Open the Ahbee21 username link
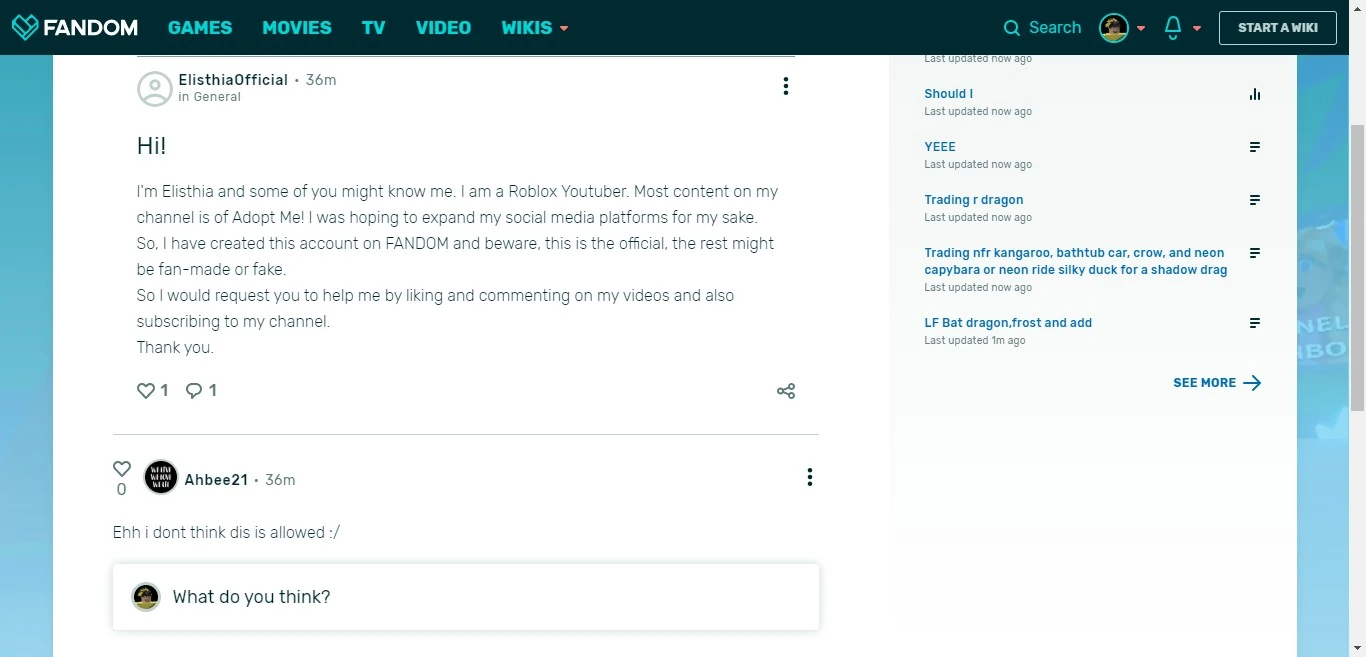This screenshot has width=1366, height=657. coord(216,480)
